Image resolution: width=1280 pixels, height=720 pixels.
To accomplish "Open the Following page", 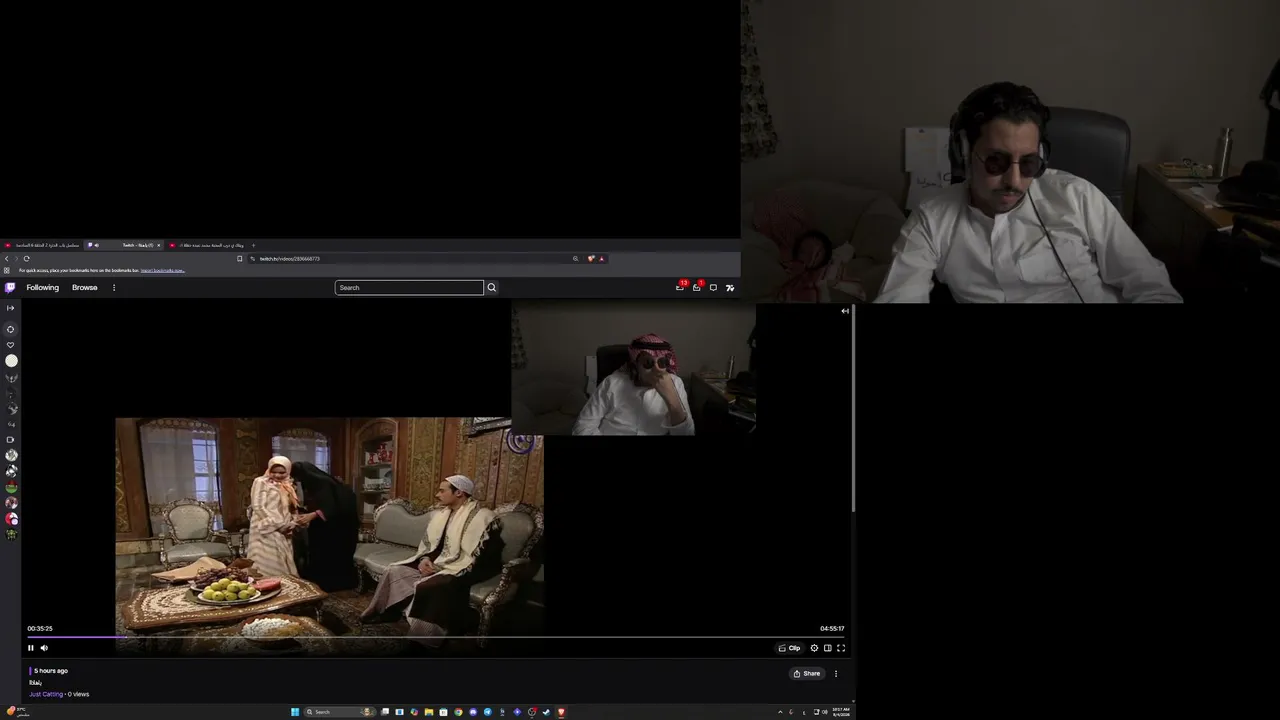I will [43, 288].
